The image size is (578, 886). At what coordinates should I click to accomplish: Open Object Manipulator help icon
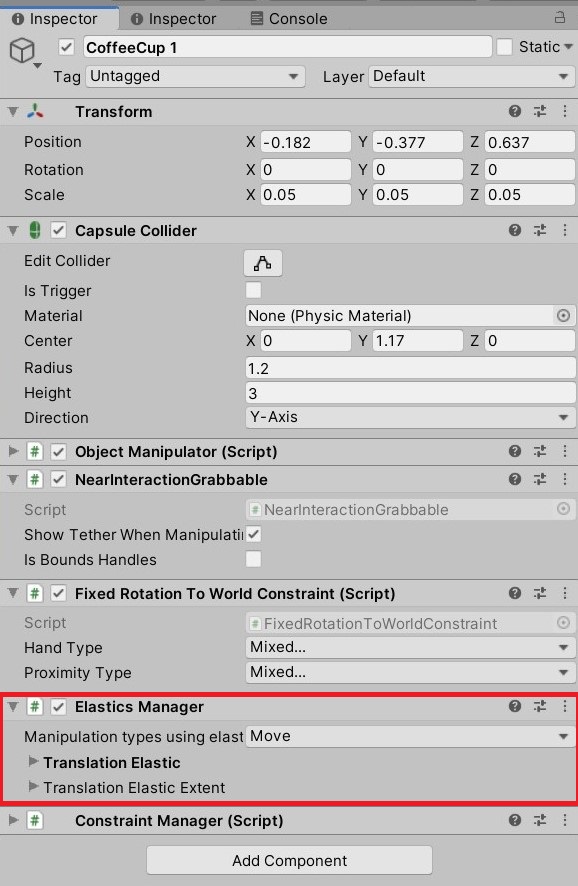tap(514, 451)
